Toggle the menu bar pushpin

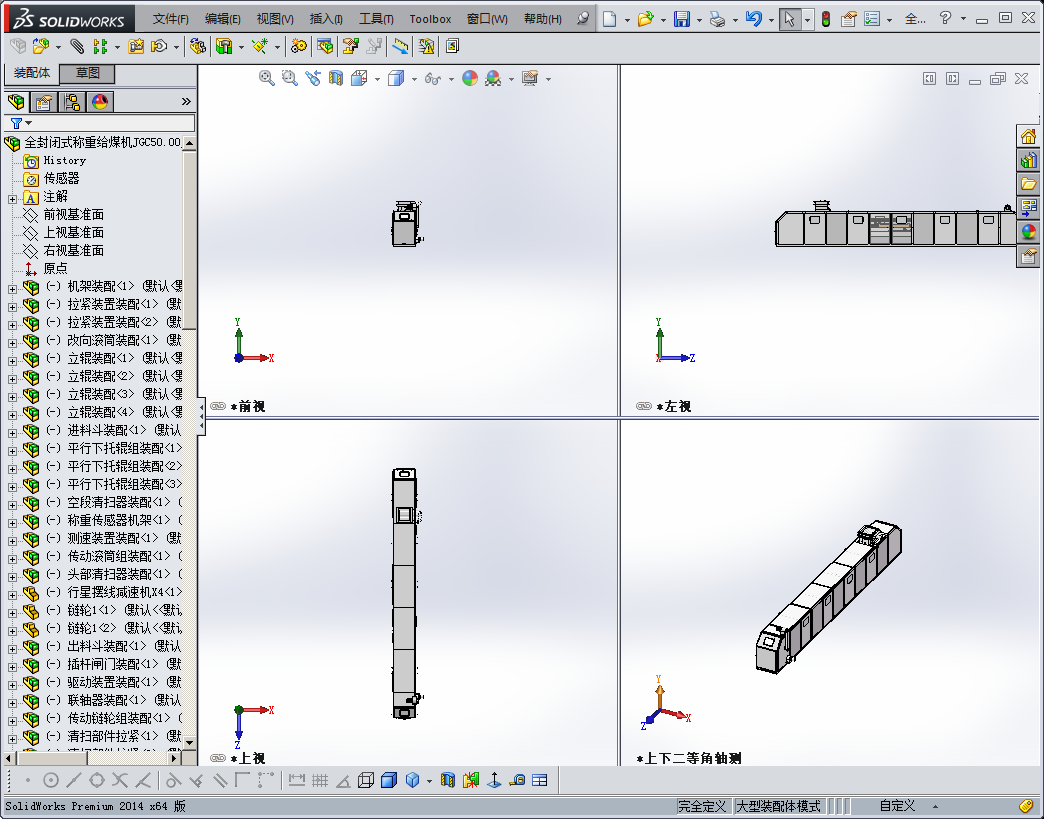[583, 18]
